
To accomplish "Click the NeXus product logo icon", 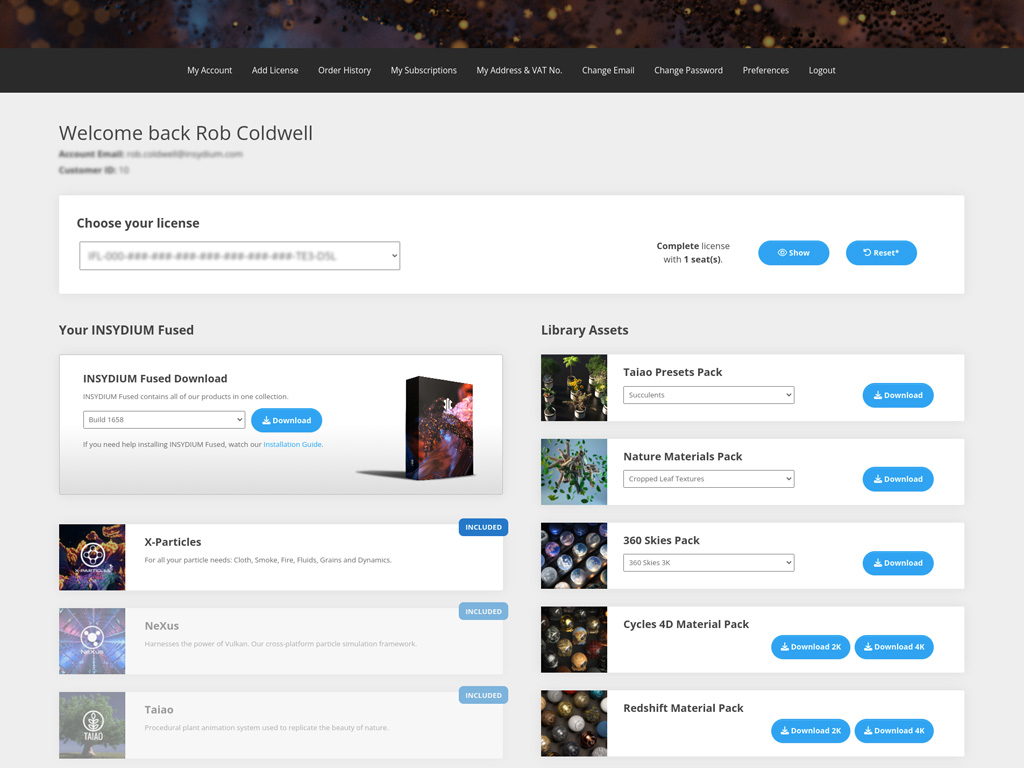I will pyautogui.click(x=92, y=640).
